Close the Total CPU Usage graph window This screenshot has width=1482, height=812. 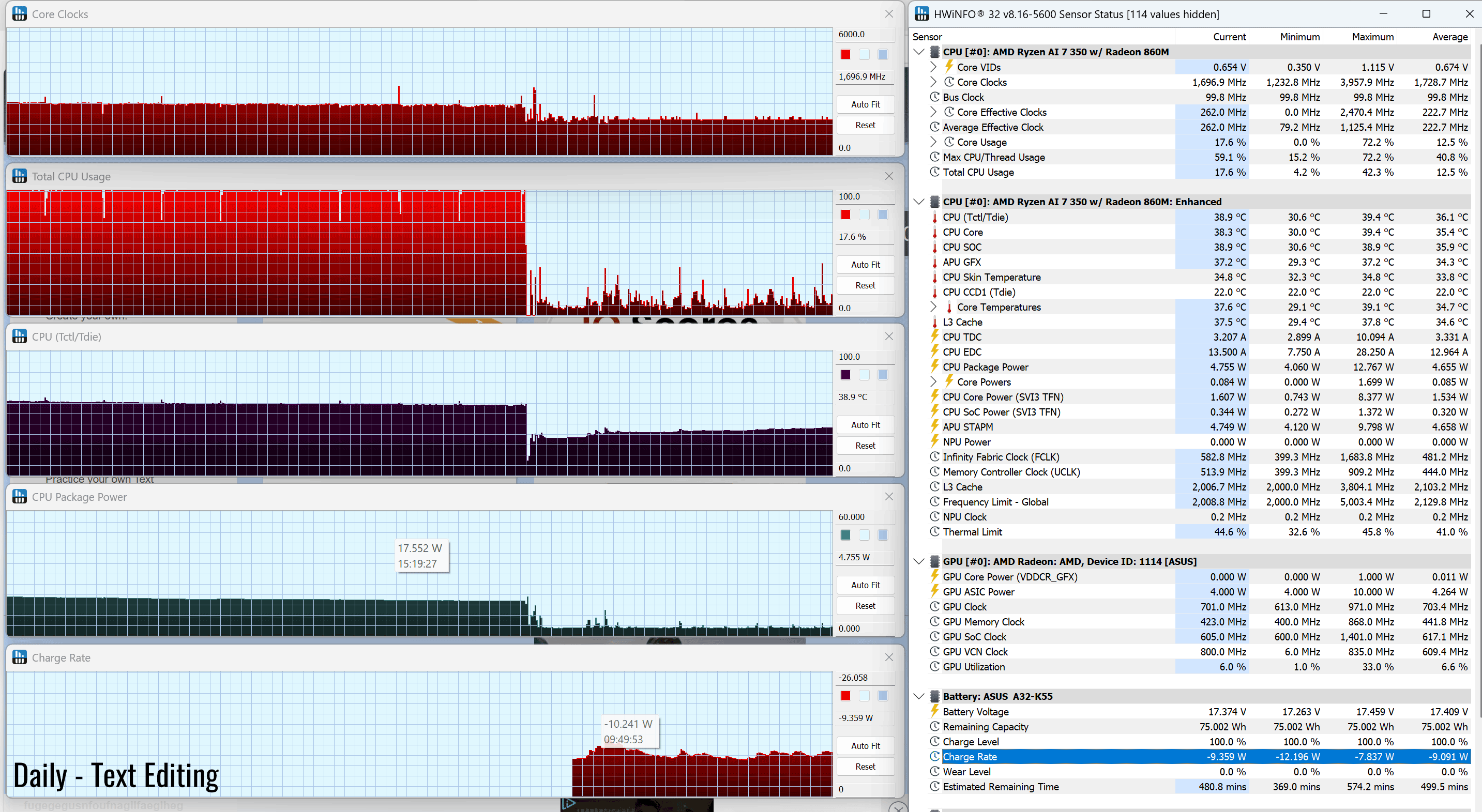pyautogui.click(x=889, y=176)
